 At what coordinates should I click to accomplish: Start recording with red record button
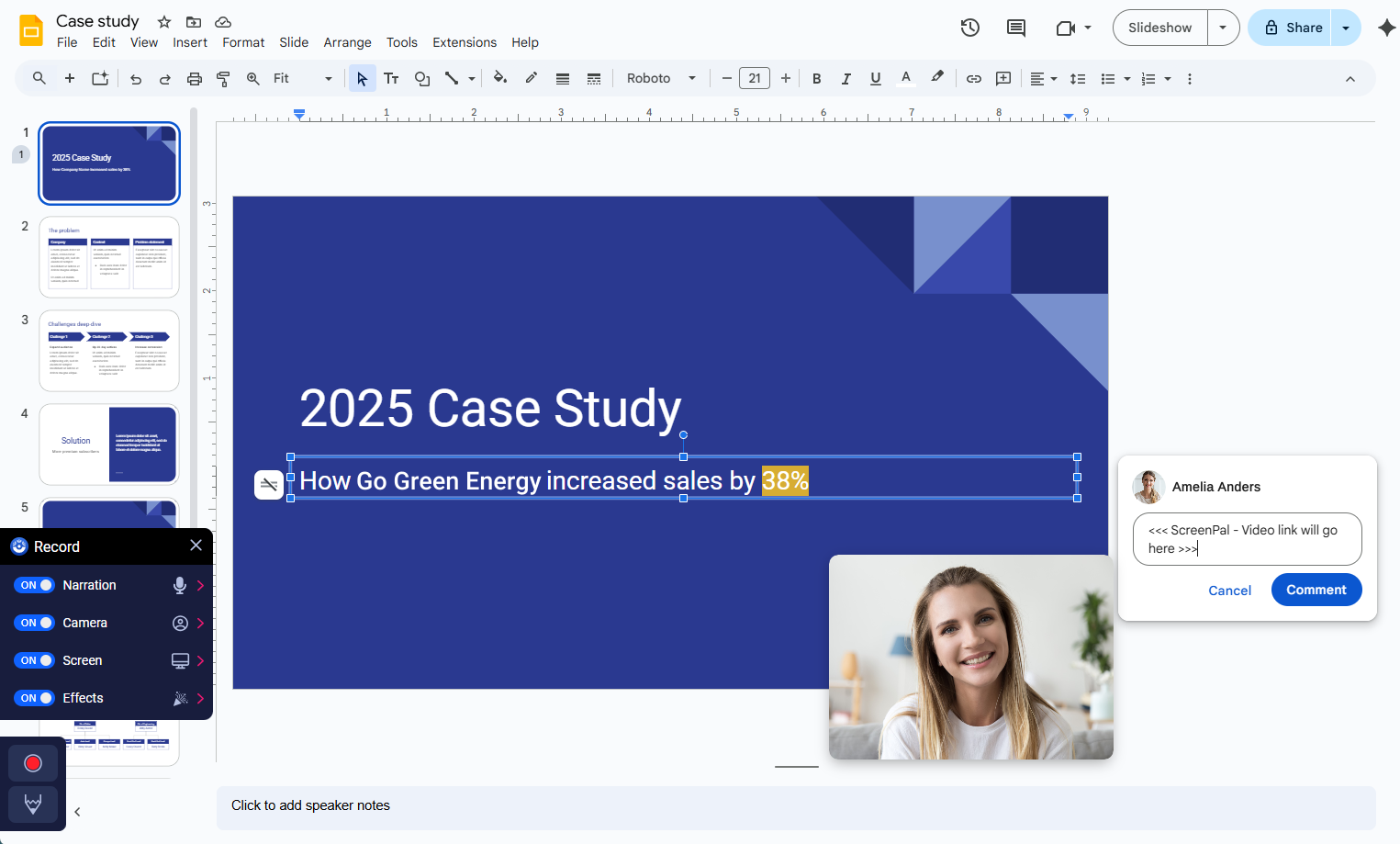[33, 763]
